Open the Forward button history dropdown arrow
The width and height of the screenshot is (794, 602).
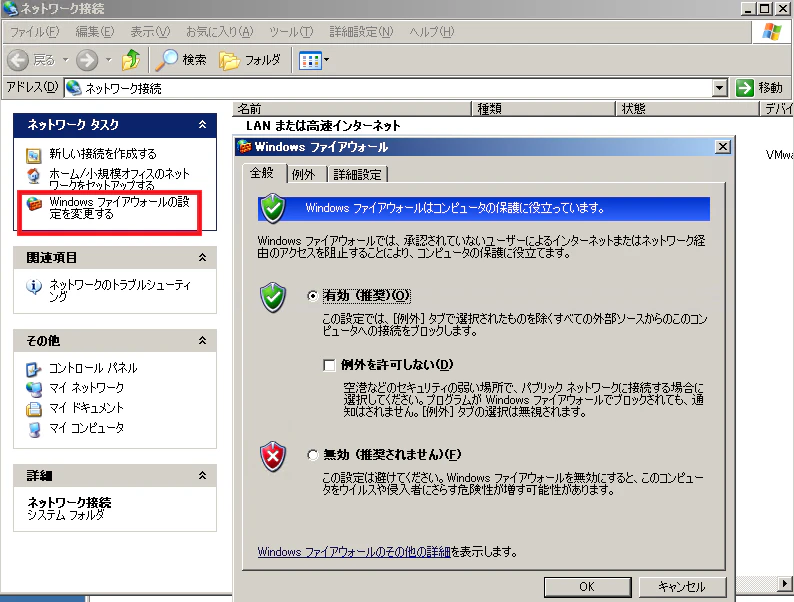click(108, 60)
